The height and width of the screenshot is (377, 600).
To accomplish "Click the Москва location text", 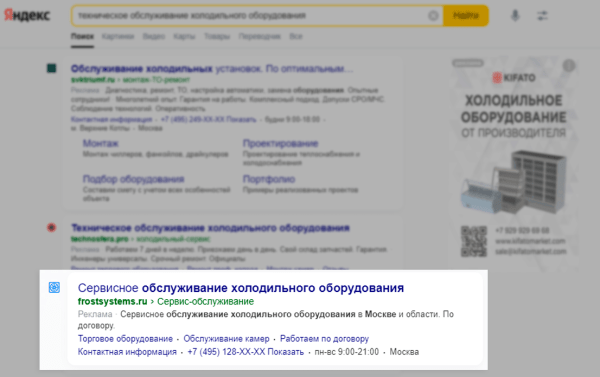I will [x=404, y=352].
